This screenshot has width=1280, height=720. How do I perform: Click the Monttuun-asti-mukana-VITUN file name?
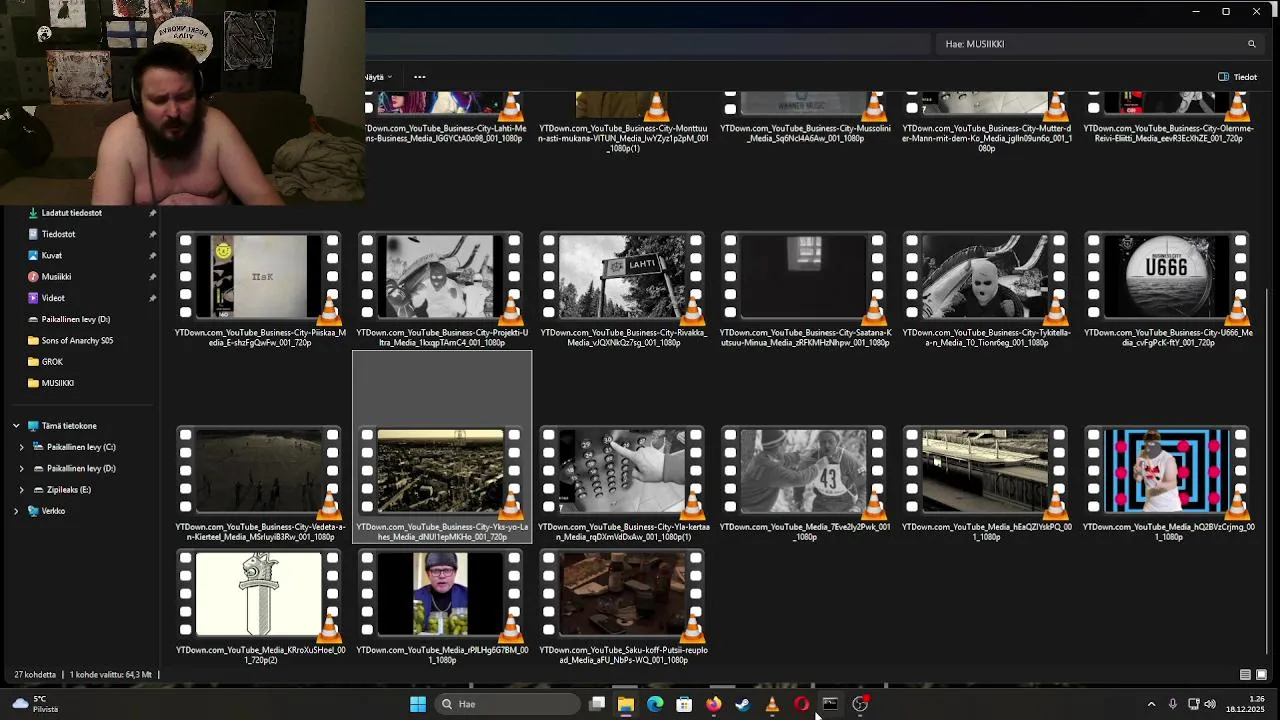pyautogui.click(x=623, y=138)
